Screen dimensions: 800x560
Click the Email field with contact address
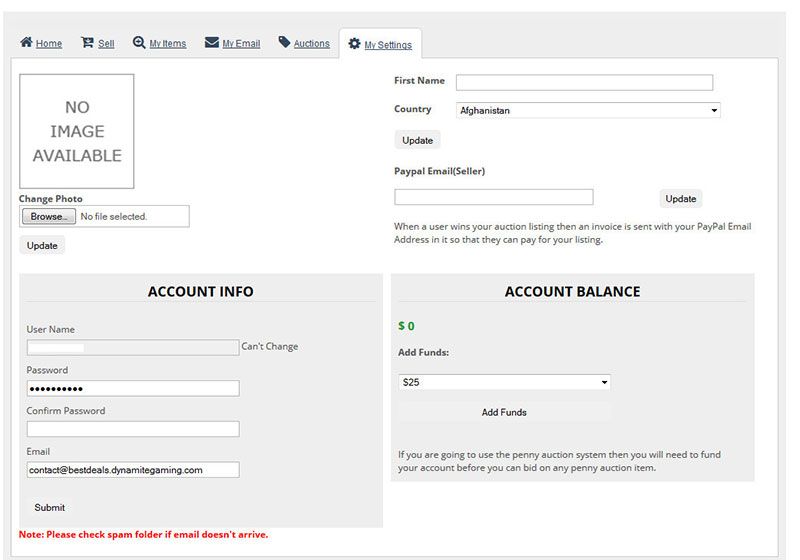pyautogui.click(x=133, y=470)
